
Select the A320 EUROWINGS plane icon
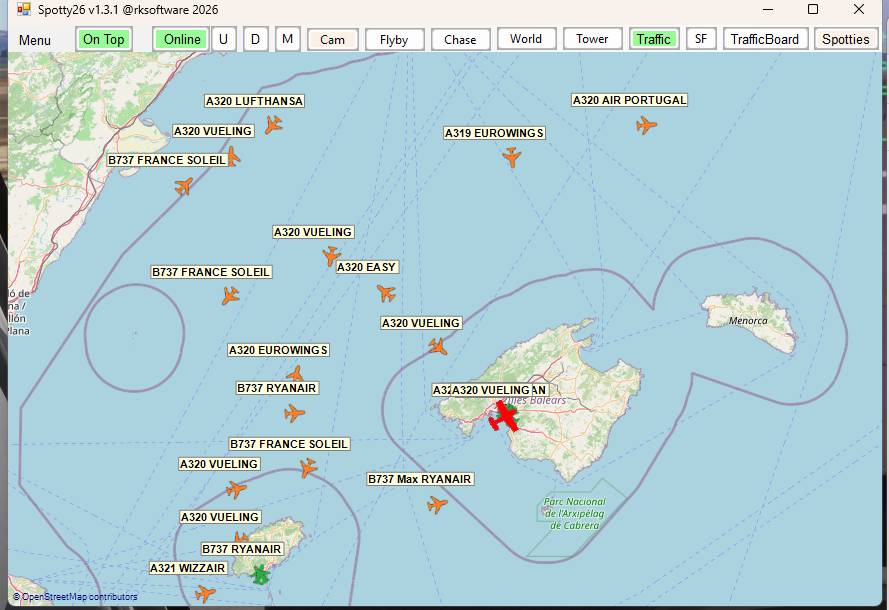295,374
